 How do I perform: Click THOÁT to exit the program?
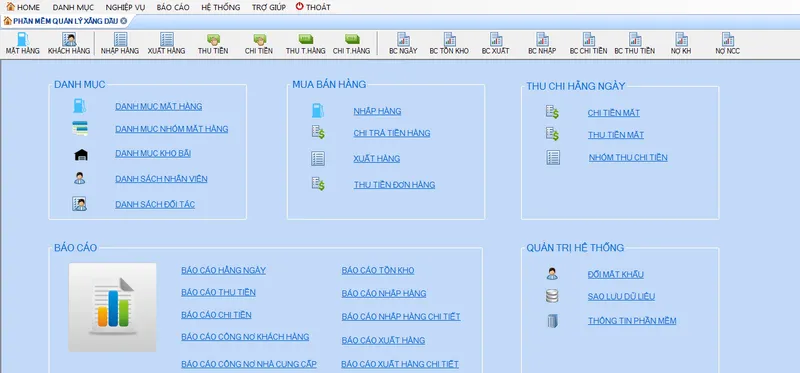(x=313, y=7)
